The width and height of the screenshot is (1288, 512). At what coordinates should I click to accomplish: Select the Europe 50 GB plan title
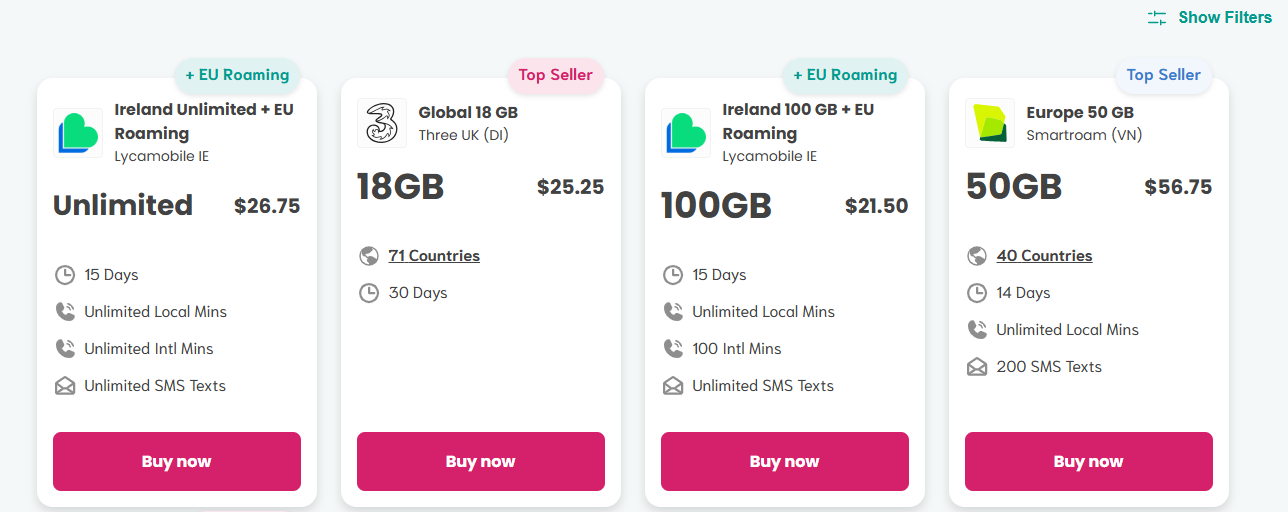click(1080, 112)
